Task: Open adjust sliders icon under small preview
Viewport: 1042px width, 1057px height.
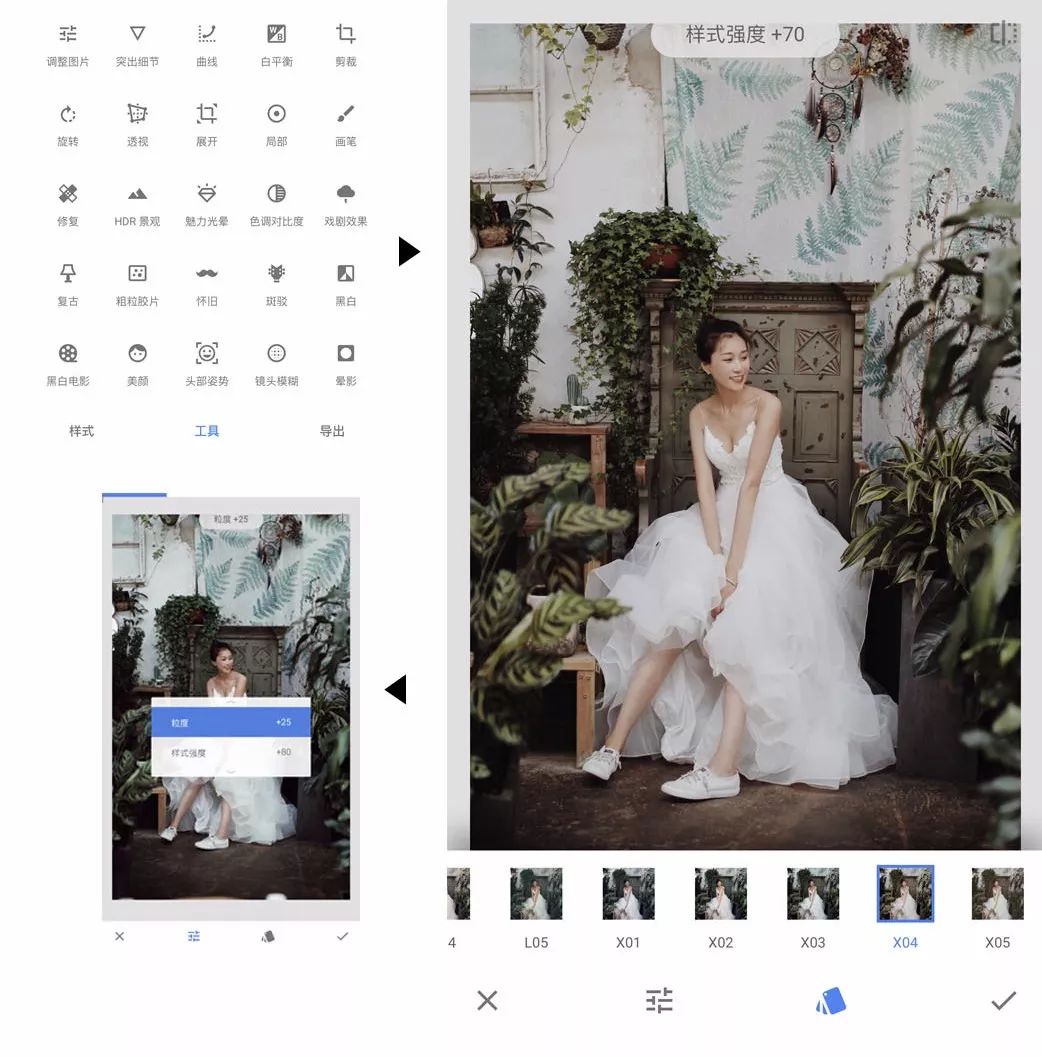Action: pos(194,936)
